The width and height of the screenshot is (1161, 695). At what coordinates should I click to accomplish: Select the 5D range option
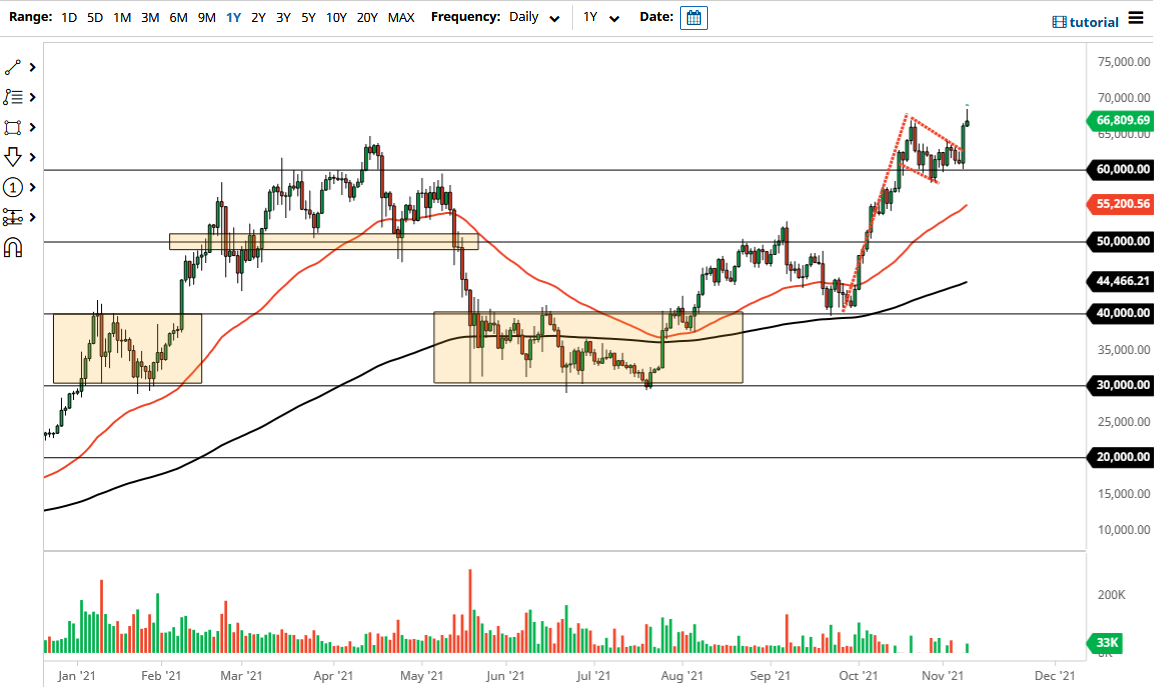coord(94,17)
